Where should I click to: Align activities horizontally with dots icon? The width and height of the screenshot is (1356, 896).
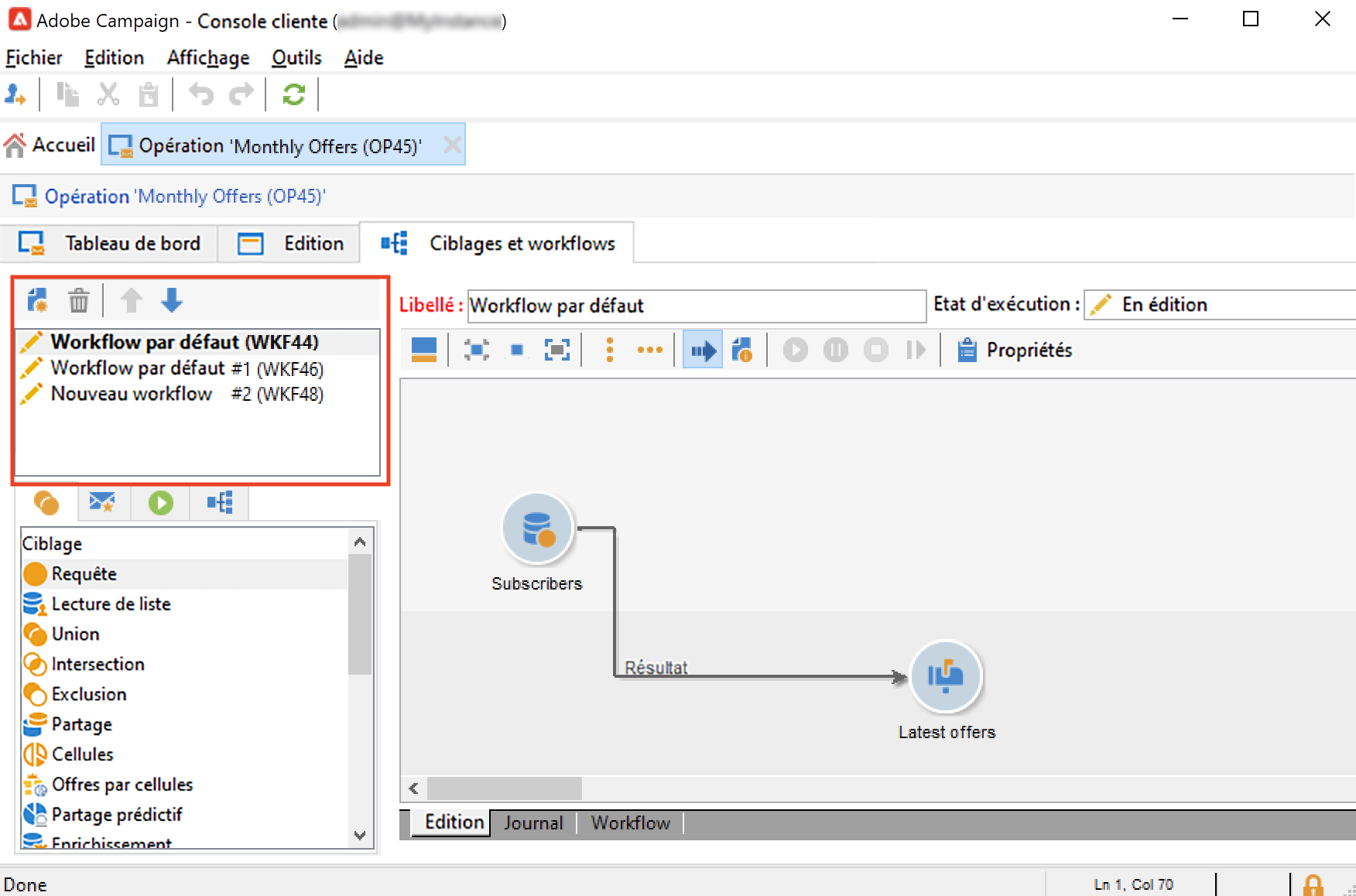coord(650,351)
